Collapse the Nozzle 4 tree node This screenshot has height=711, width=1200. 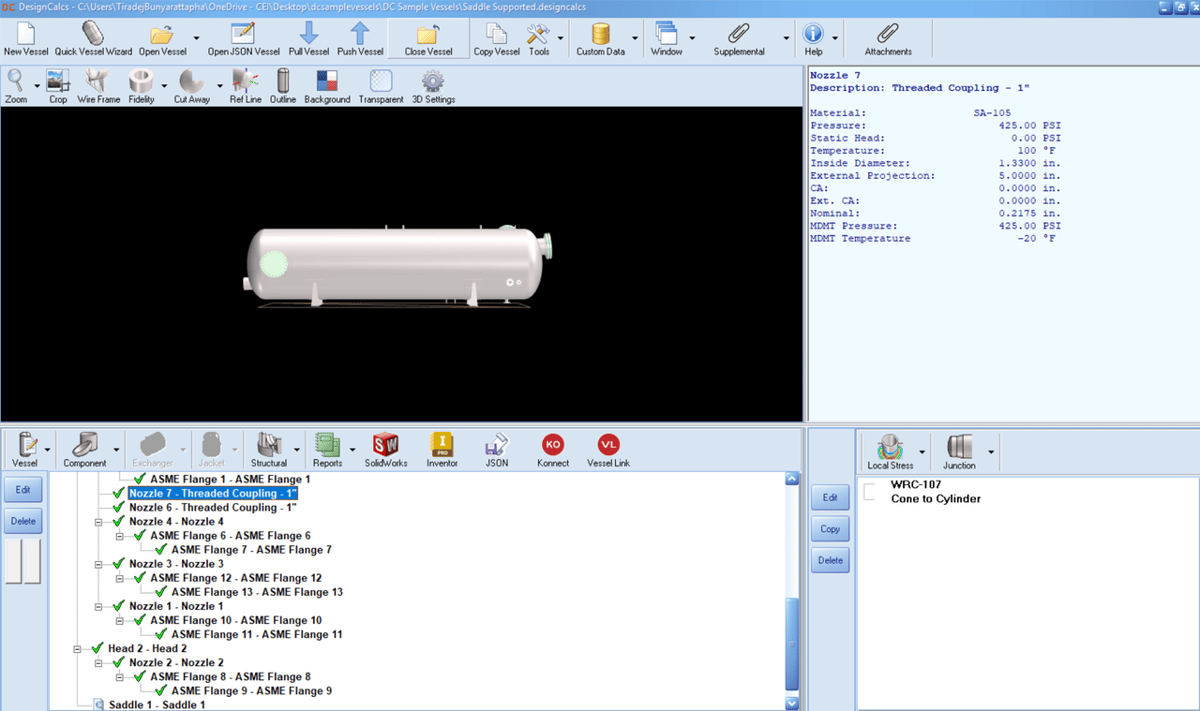[x=99, y=522]
